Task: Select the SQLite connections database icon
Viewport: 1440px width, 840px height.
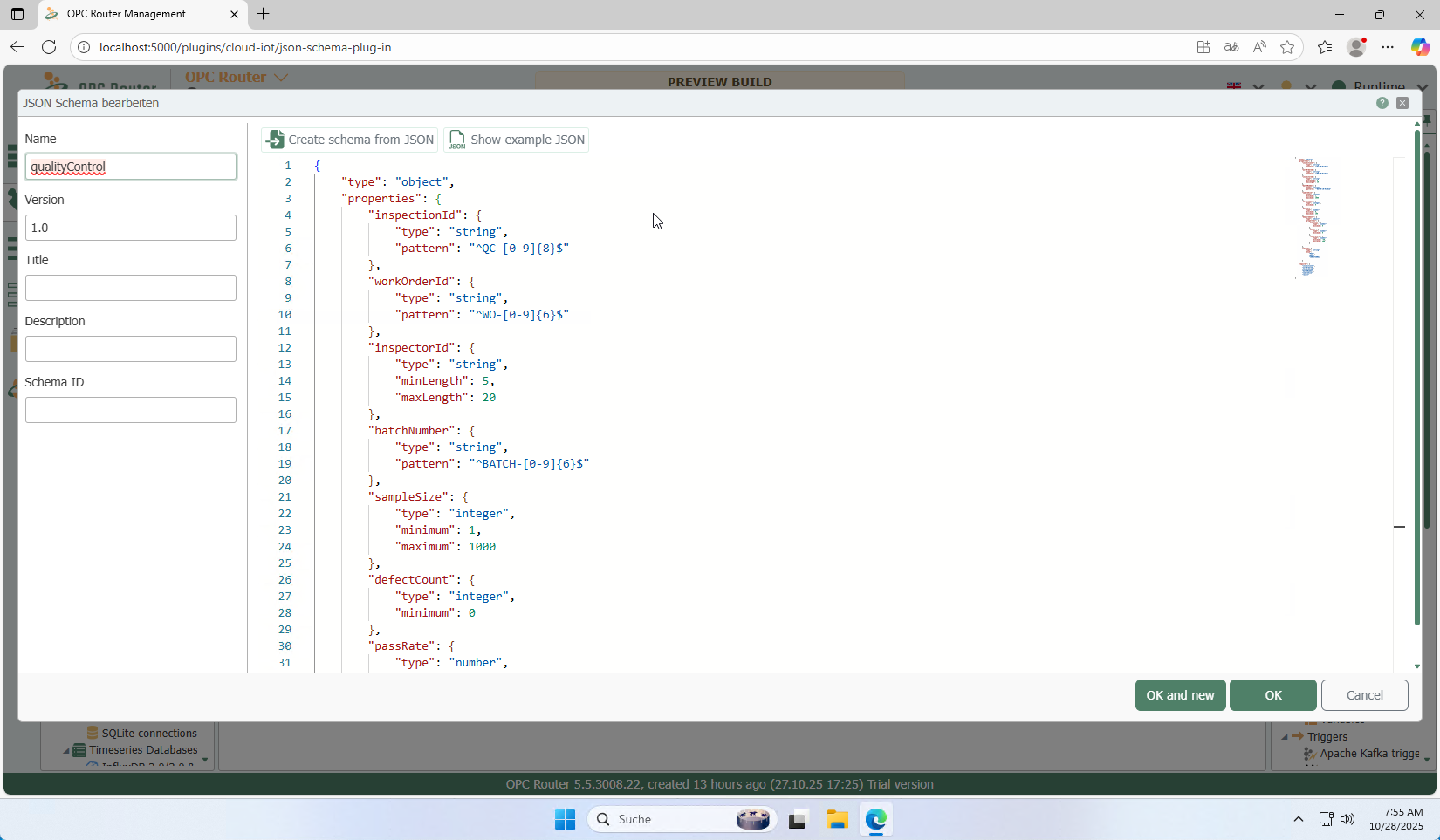Action: click(x=91, y=731)
